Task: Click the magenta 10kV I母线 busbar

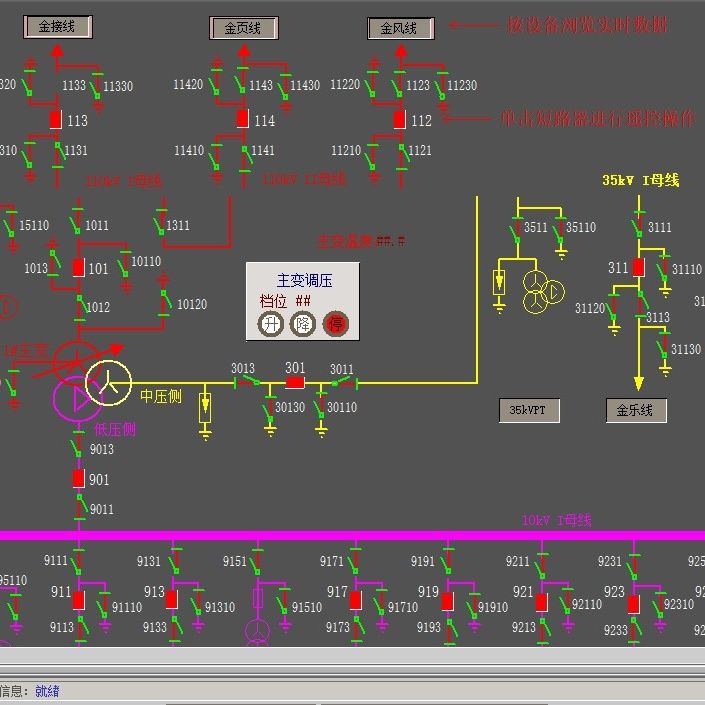Action: pyautogui.click(x=352, y=535)
